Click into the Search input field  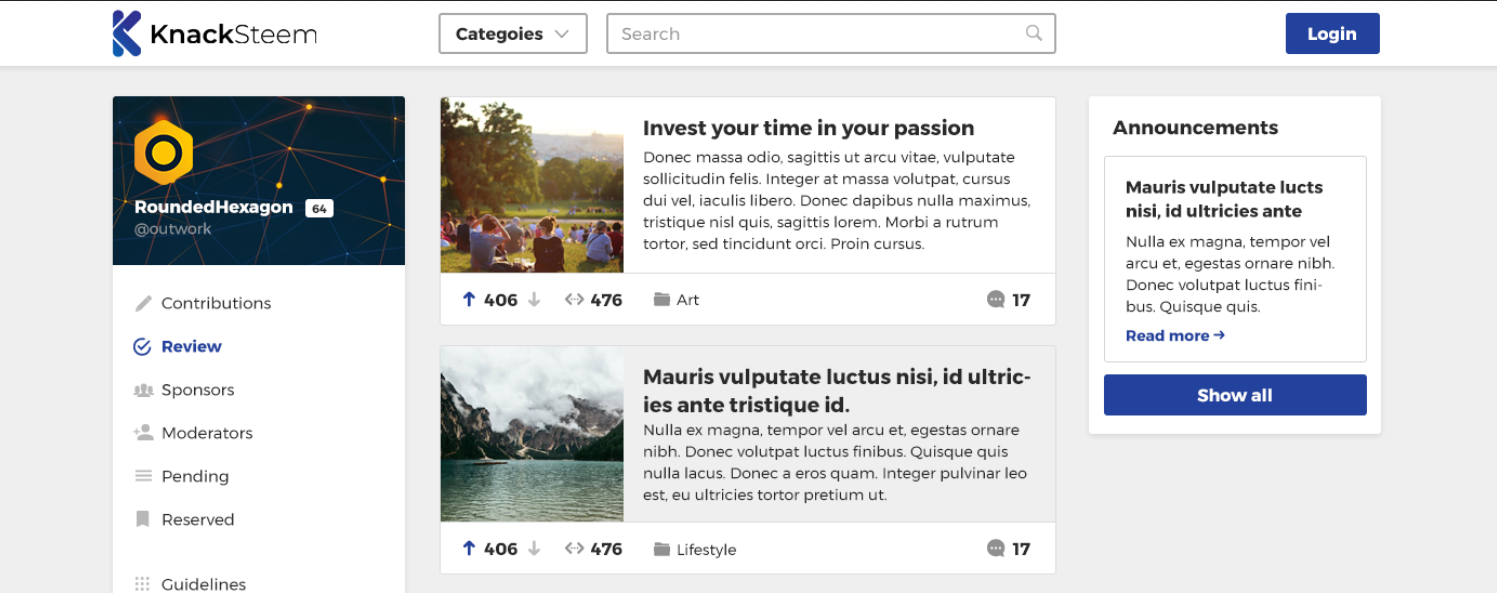click(x=815, y=34)
